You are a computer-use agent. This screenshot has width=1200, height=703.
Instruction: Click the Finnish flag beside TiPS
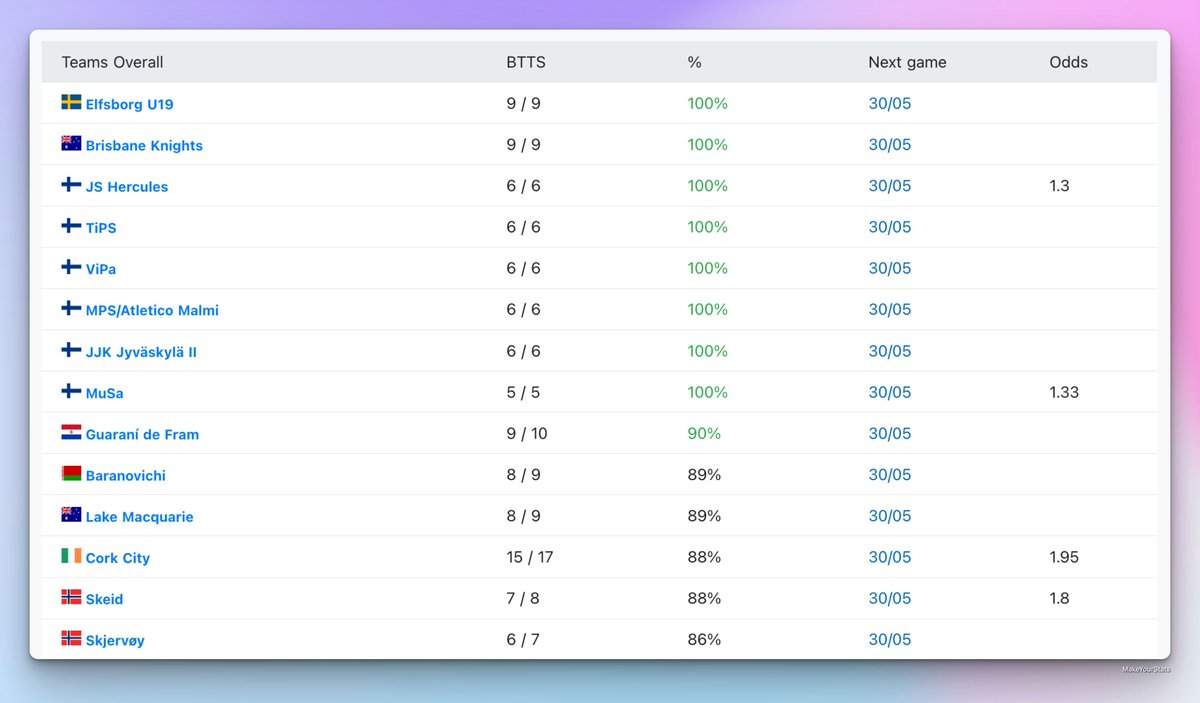(71, 226)
